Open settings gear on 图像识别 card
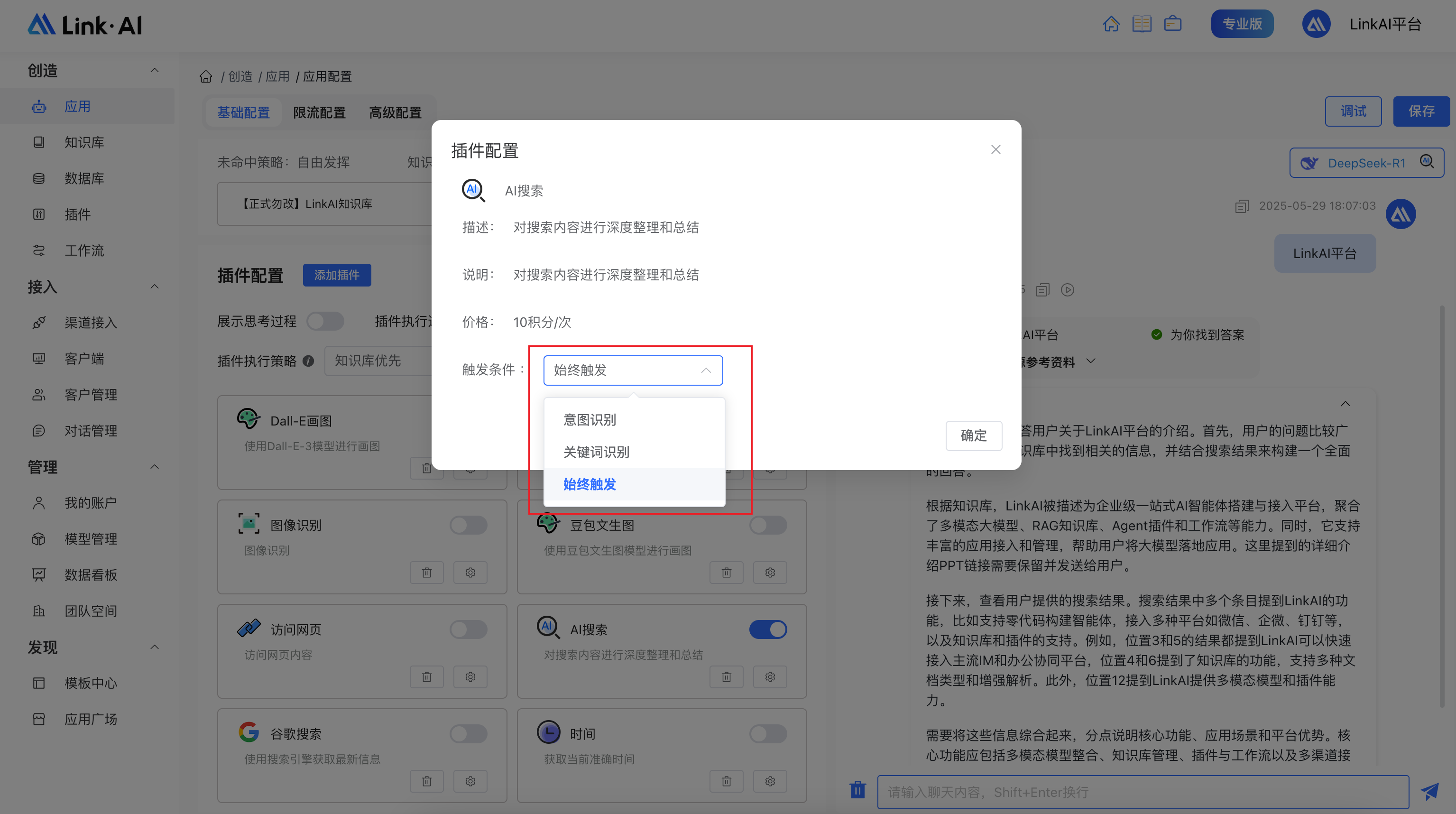1456x814 pixels. (x=470, y=573)
